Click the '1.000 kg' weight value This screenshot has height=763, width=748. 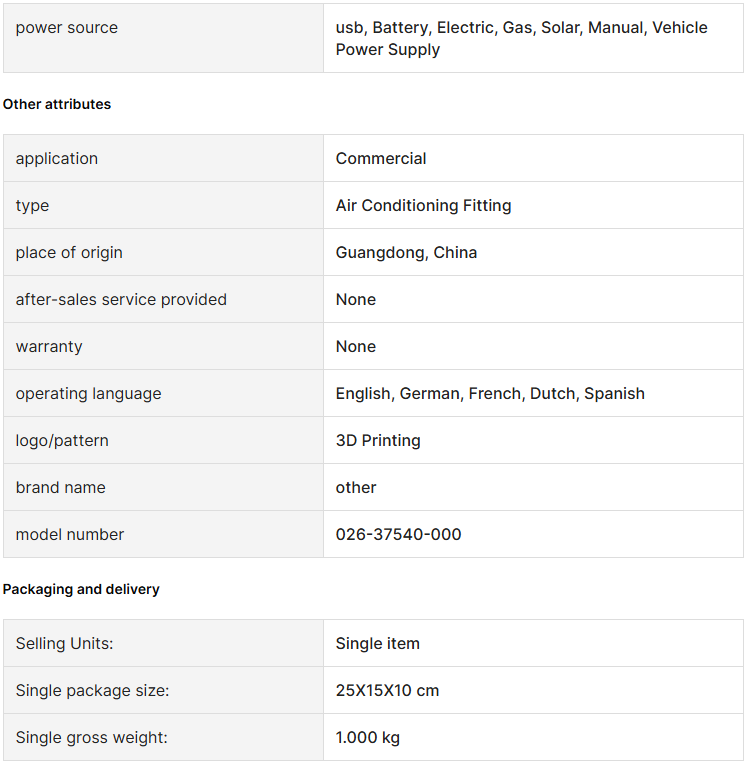(367, 737)
